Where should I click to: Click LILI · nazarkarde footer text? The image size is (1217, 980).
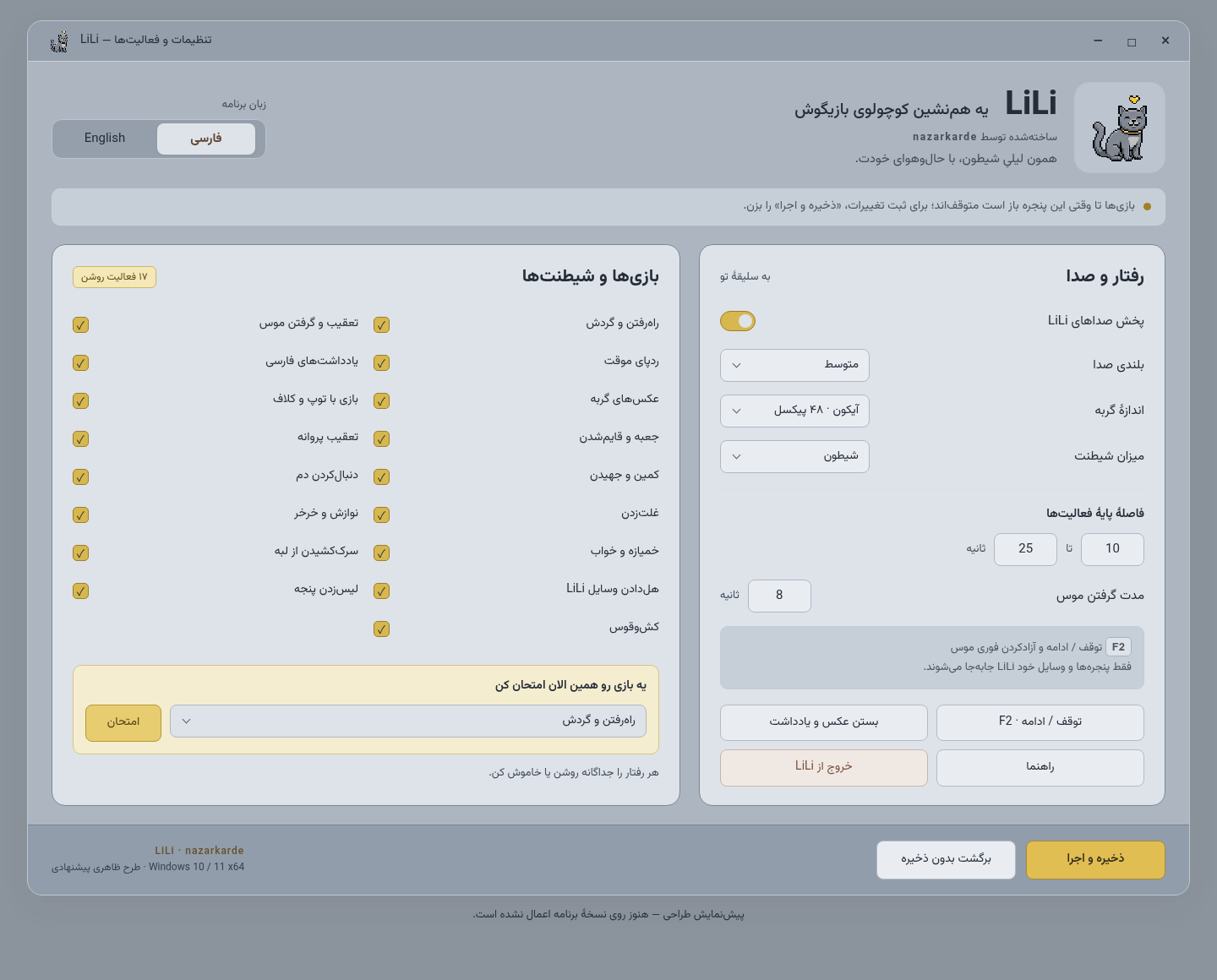pyautogui.click(x=199, y=851)
